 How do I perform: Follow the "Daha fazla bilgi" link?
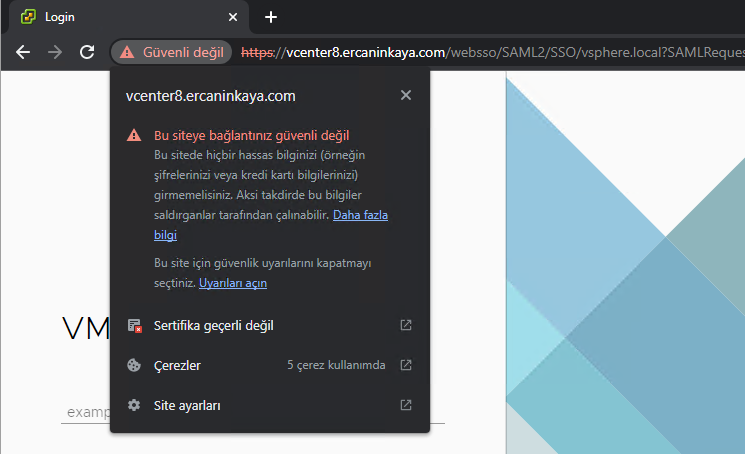click(360, 215)
